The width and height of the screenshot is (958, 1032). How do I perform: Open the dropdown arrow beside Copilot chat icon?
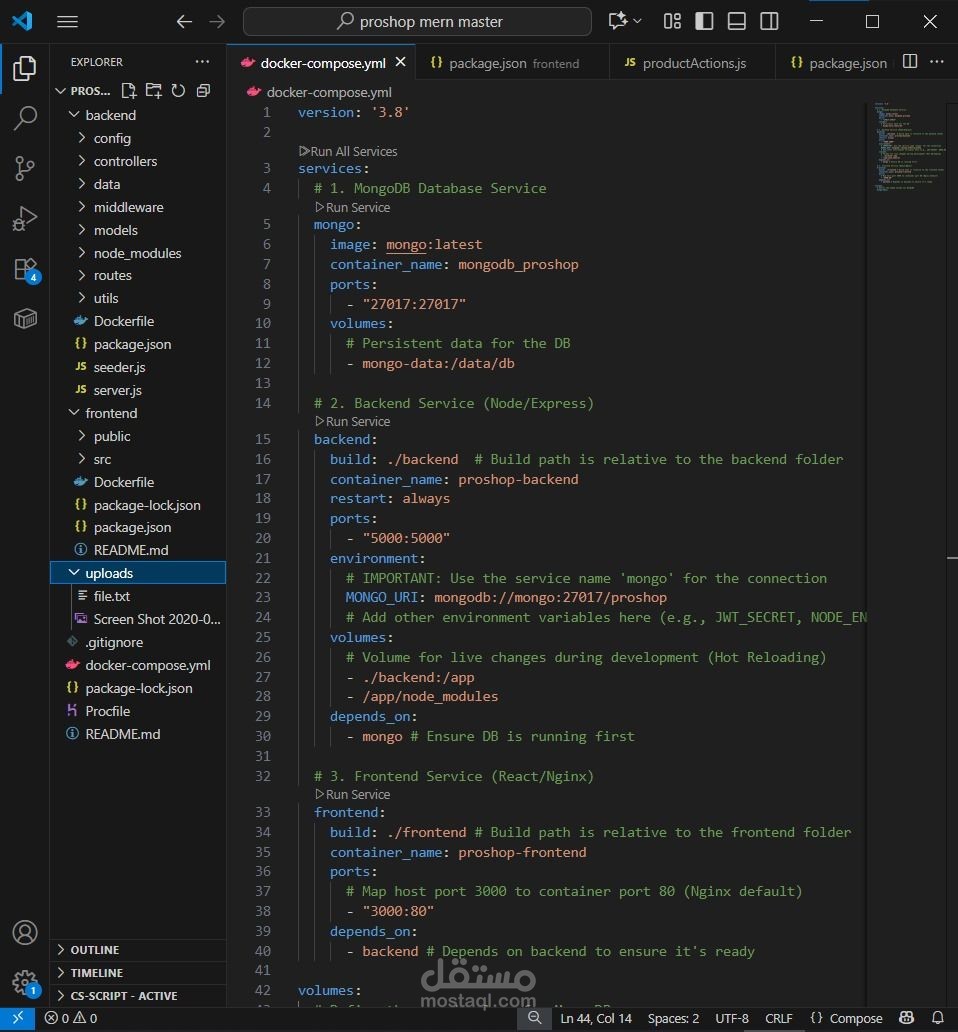(637, 21)
